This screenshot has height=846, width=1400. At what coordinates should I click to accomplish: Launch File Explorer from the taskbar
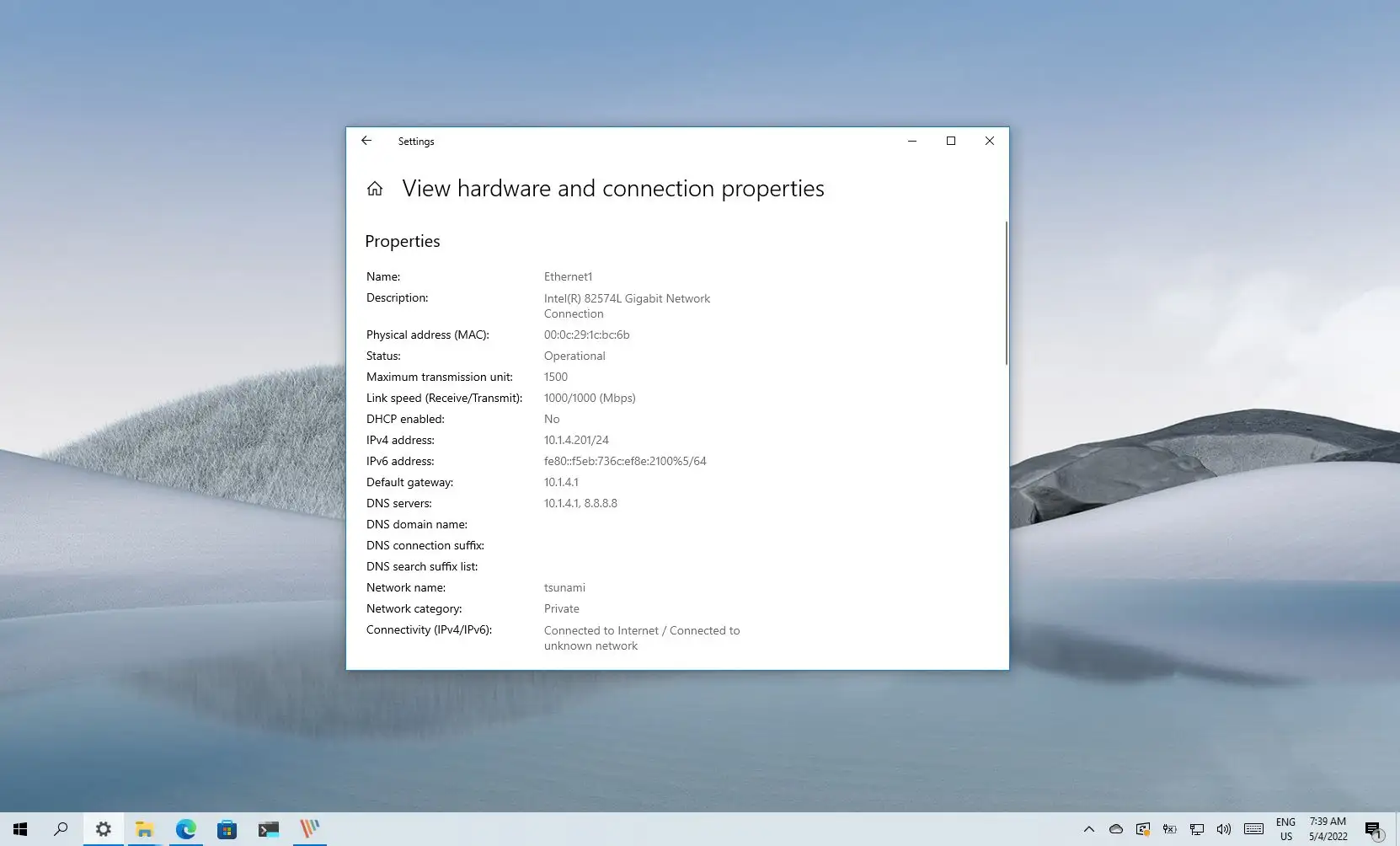click(x=145, y=828)
